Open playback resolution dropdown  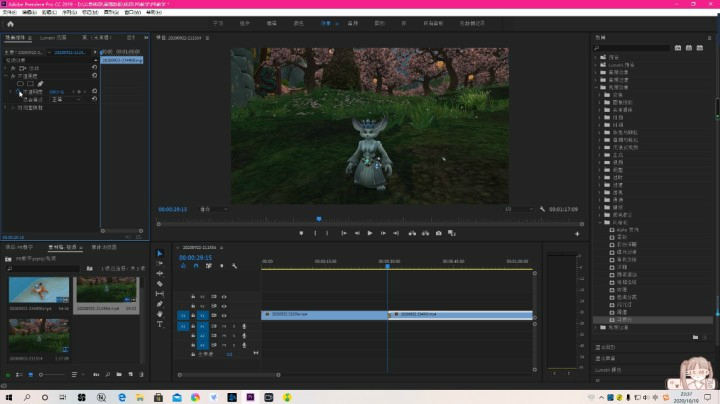click(x=519, y=209)
